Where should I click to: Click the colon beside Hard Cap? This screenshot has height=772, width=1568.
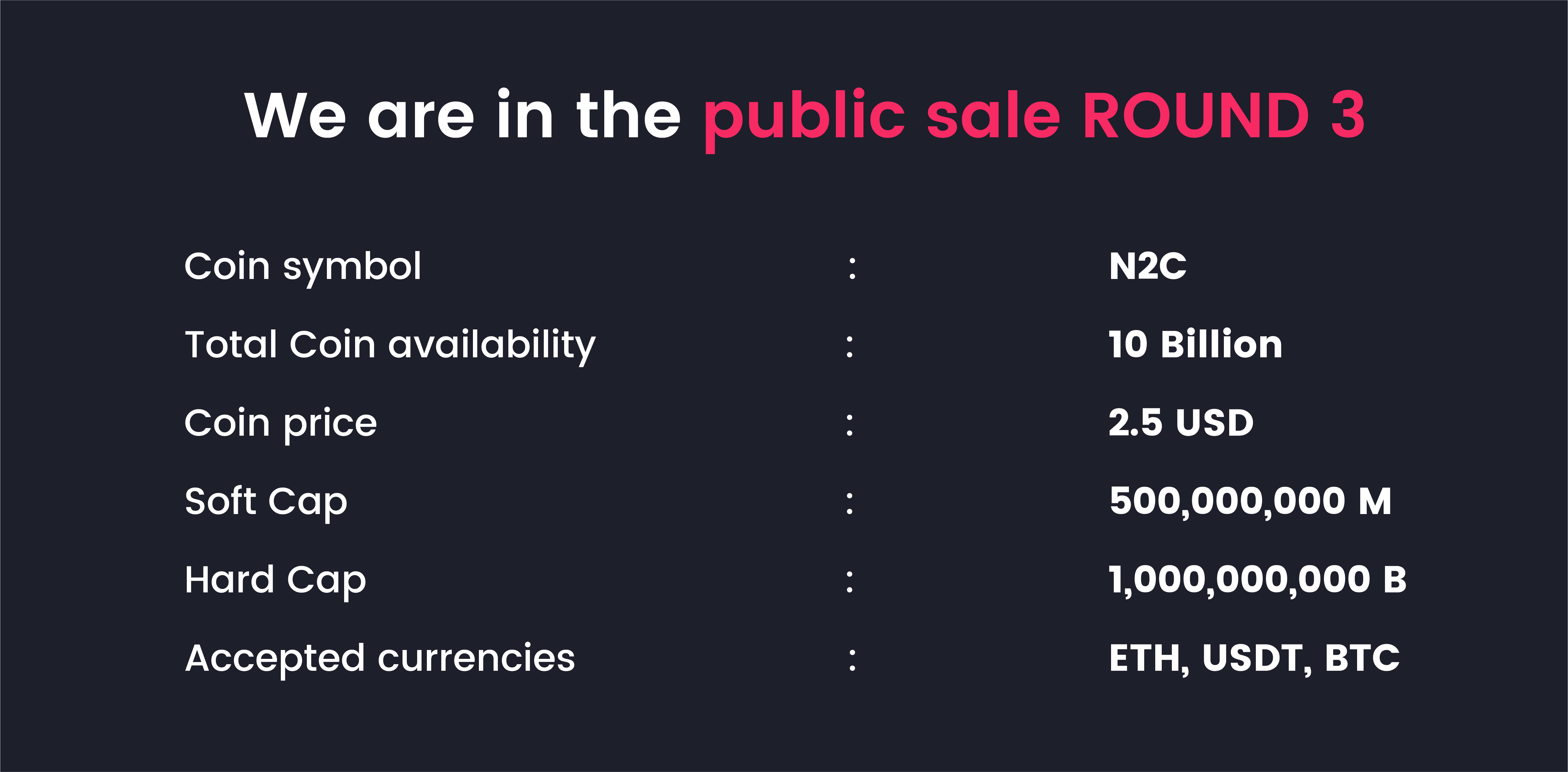coord(850,582)
